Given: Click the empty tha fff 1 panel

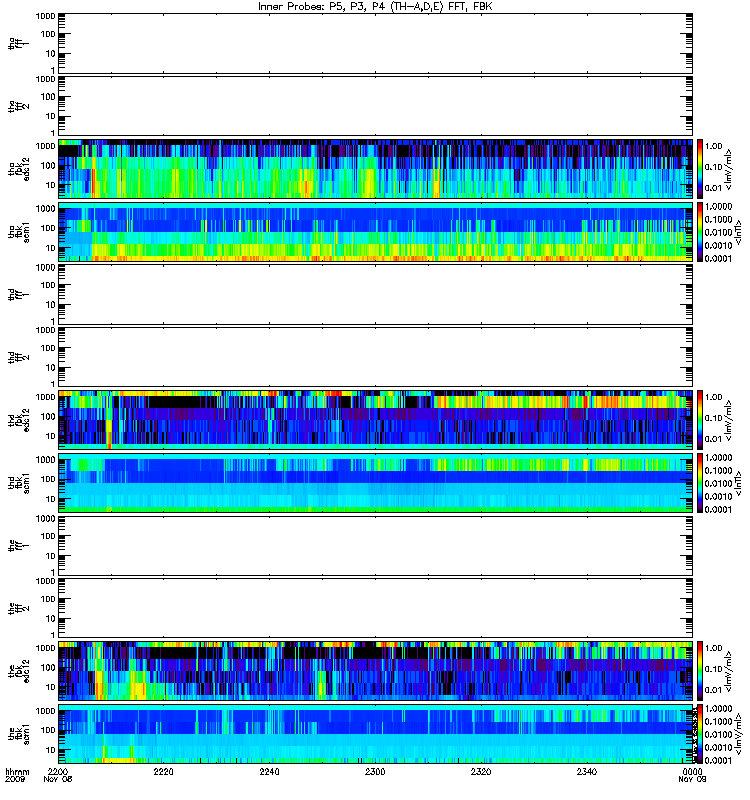Looking at the screenshot, I should 376,43.
